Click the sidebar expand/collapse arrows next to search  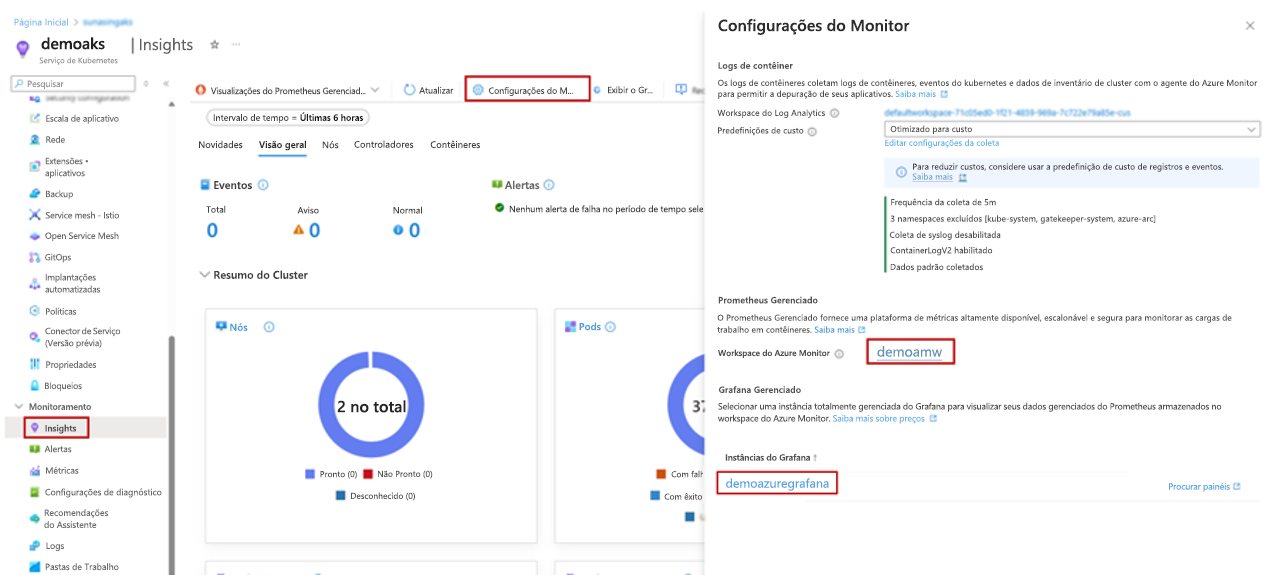pyautogui.click(x=147, y=84)
